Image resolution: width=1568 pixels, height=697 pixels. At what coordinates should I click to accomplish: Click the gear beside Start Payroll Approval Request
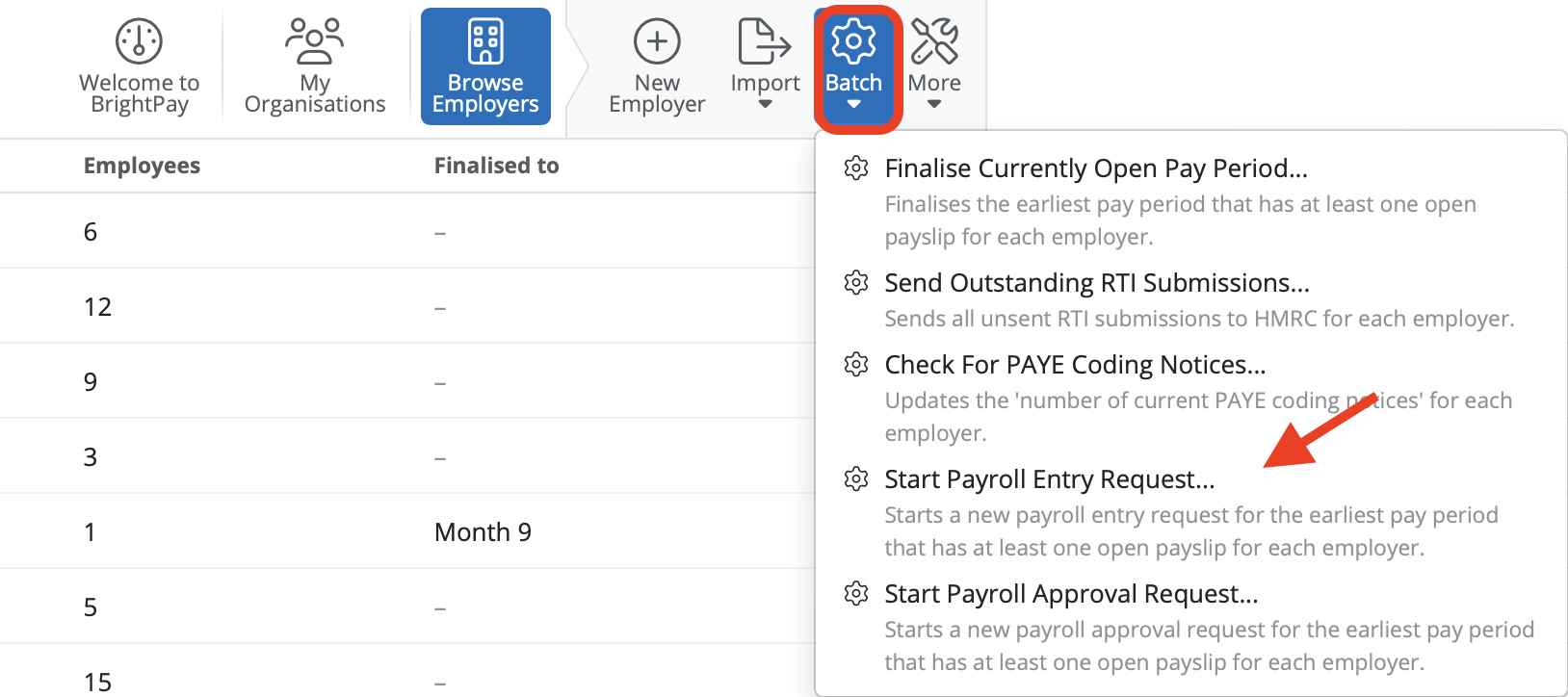[x=856, y=594]
